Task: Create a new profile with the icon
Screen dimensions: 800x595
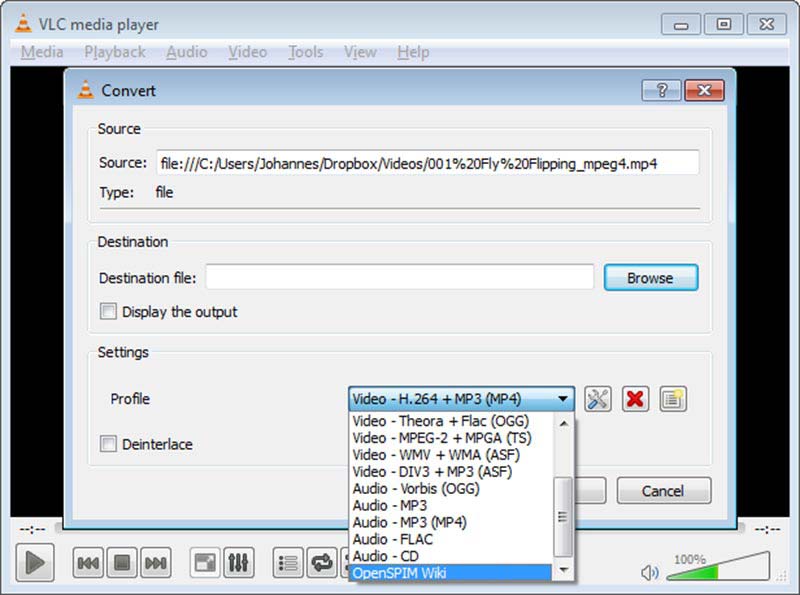Action: tap(672, 398)
